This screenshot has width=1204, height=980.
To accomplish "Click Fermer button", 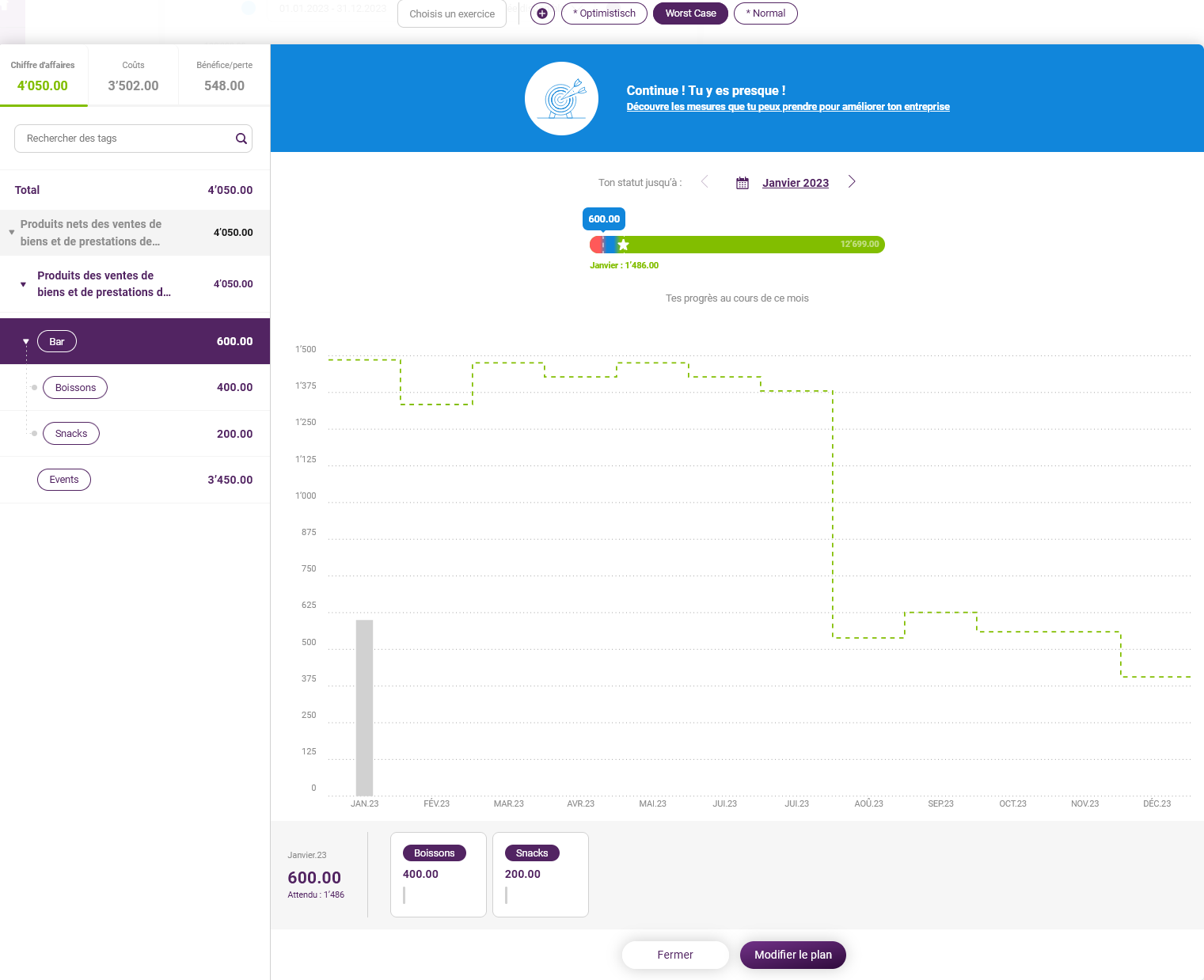I will 675,955.
